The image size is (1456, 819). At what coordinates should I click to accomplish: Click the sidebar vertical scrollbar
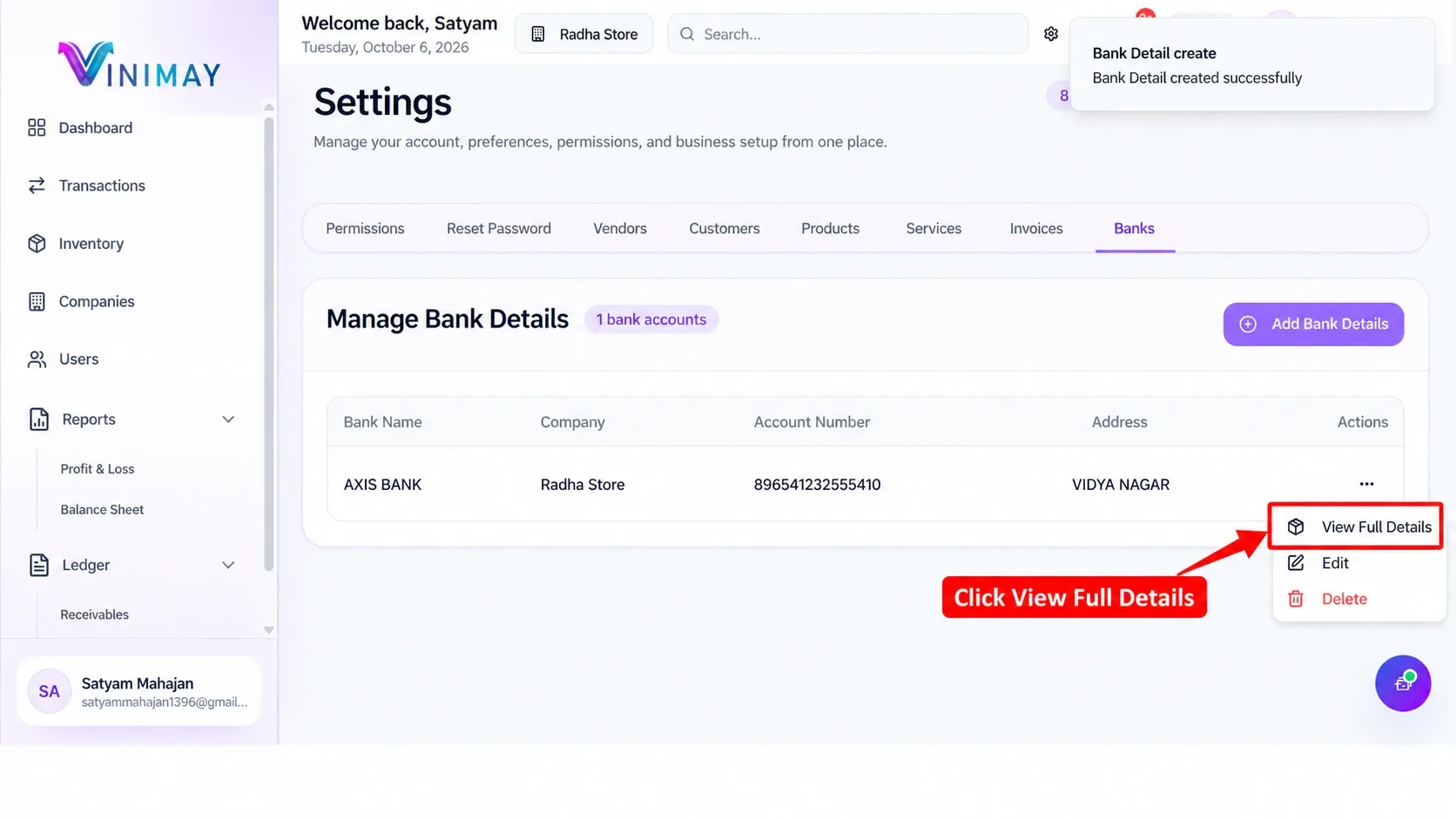tap(269, 344)
